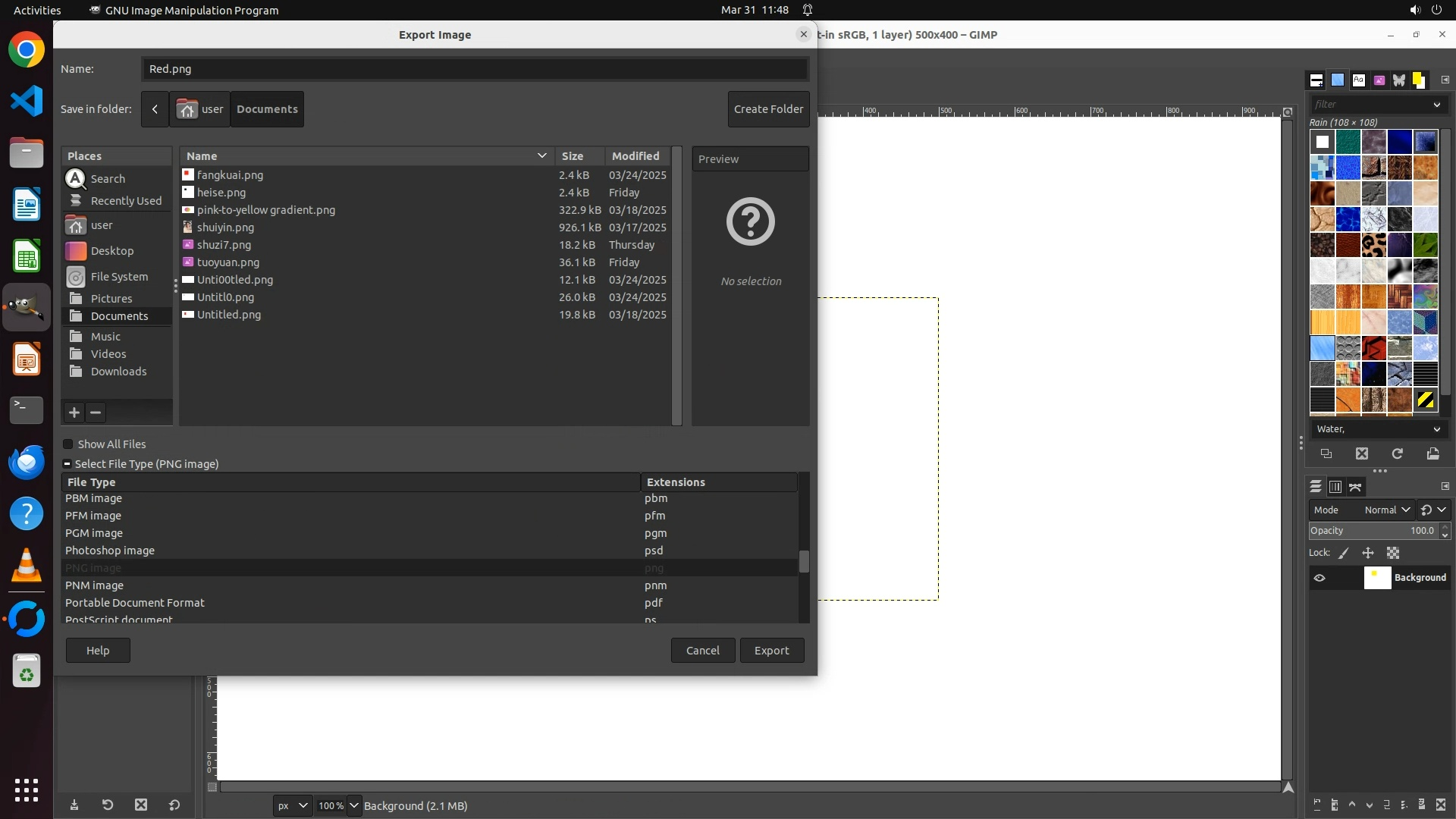1456x819 pixels.
Task: Collapse Select File Type expander
Action: 67,464
